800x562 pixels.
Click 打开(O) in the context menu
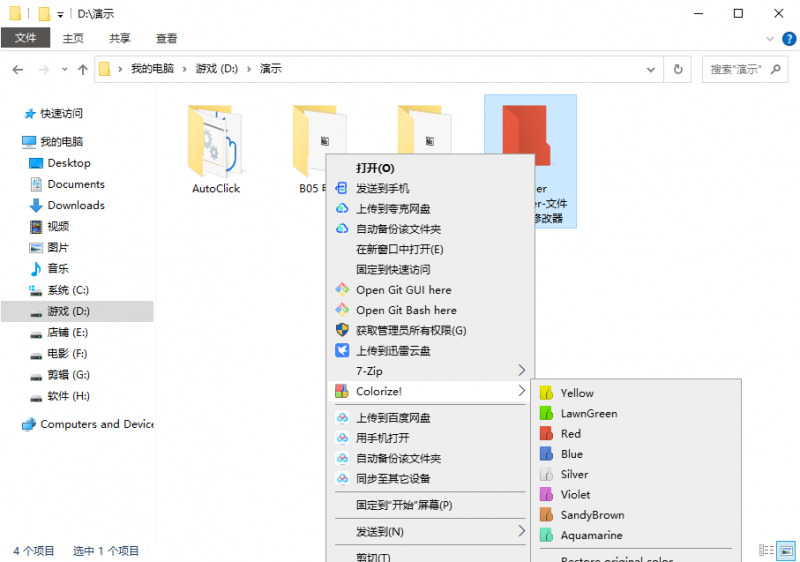430,168
